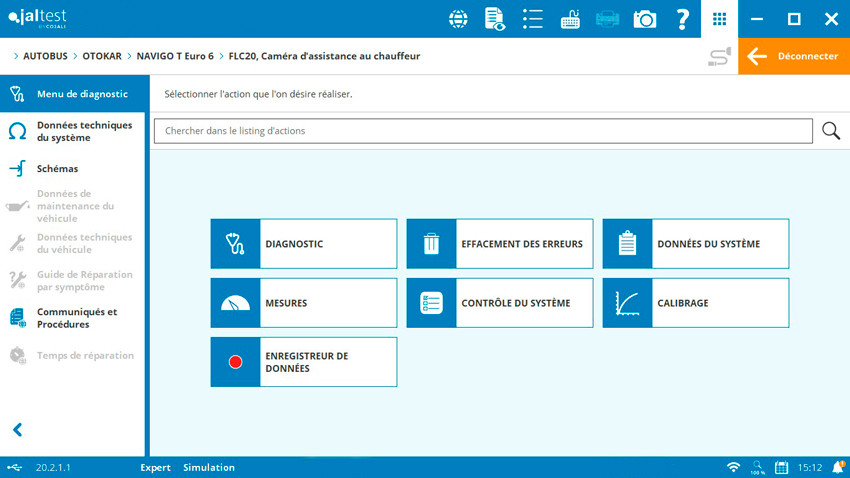The width and height of the screenshot is (850, 478).
Task: Open the on-screen keyboard icon
Action: pos(570,20)
